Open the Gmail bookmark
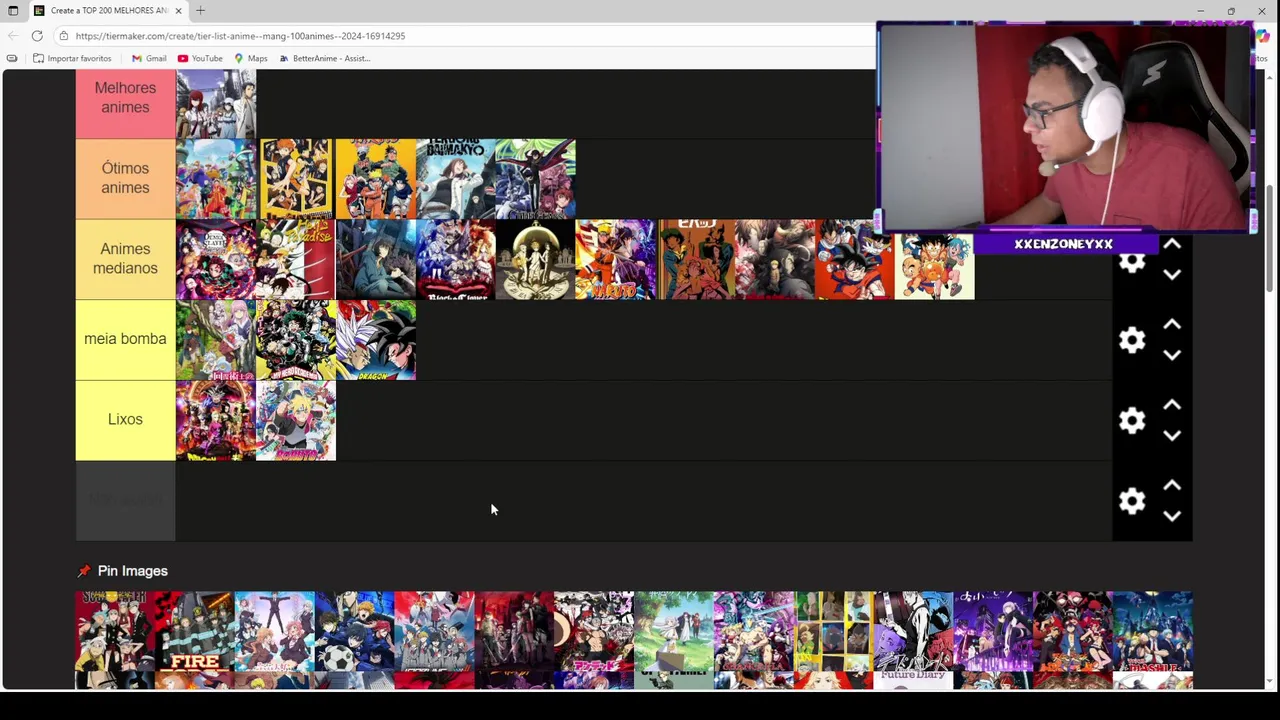Screen dimensions: 1280x720 point(149,58)
